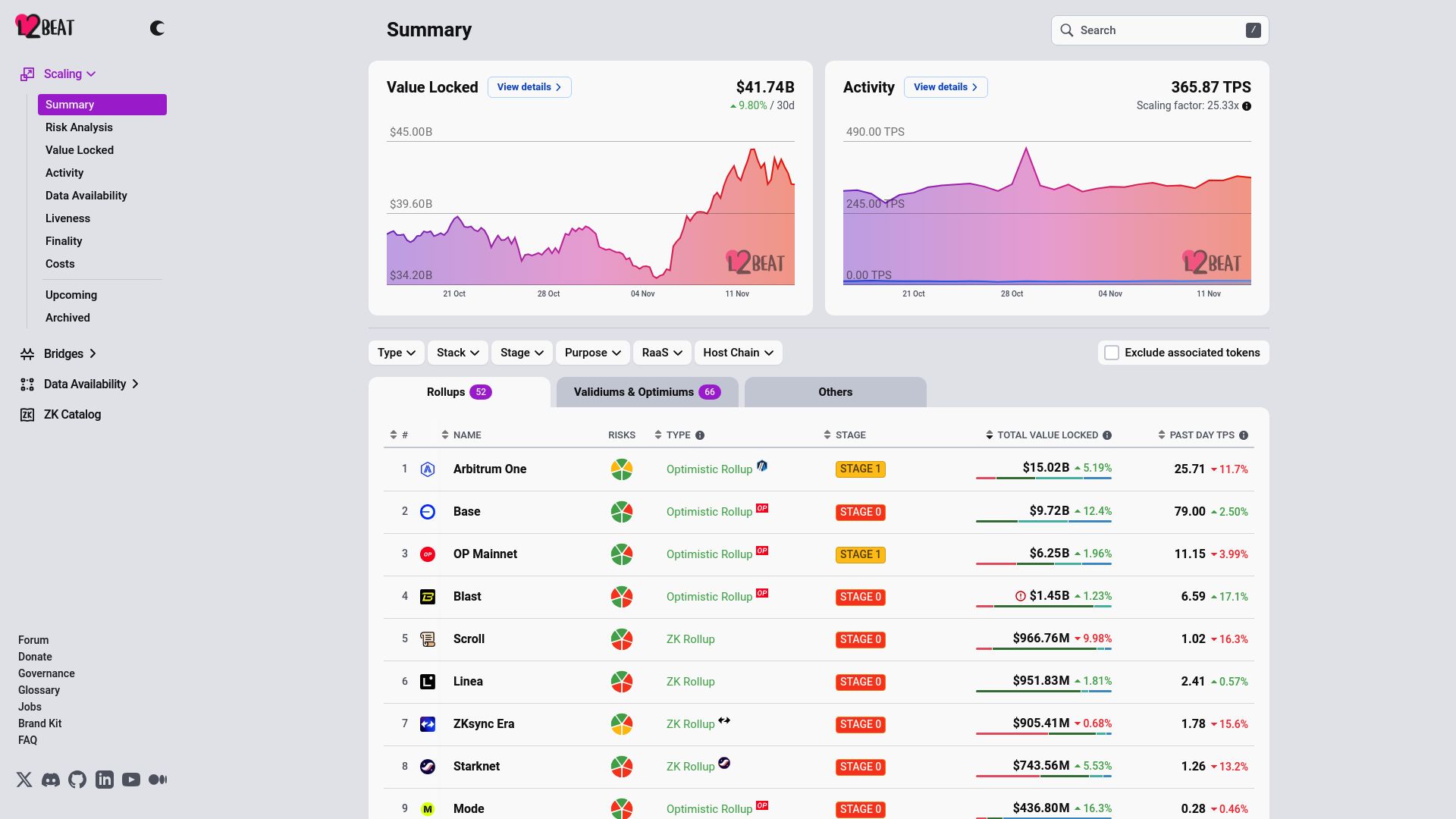Image resolution: width=1456 pixels, height=819 pixels.
Task: Click the Type column info icon
Action: coord(700,435)
